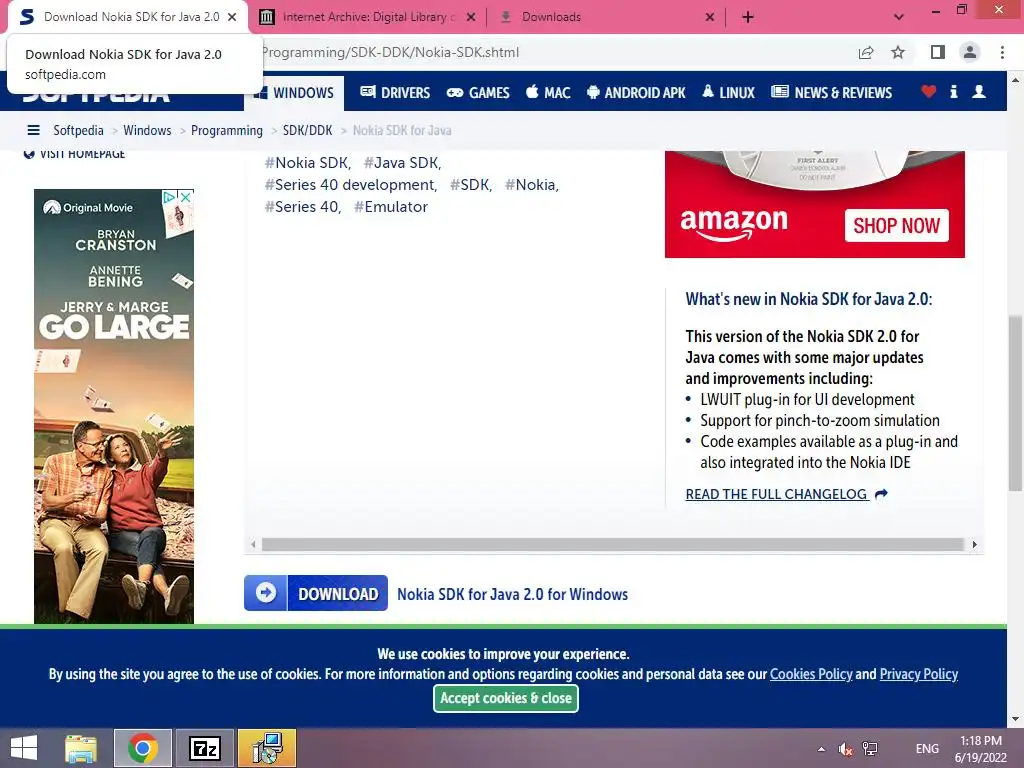Go to Programming breadcrumb link
This screenshot has width=1024, height=768.
click(x=227, y=131)
